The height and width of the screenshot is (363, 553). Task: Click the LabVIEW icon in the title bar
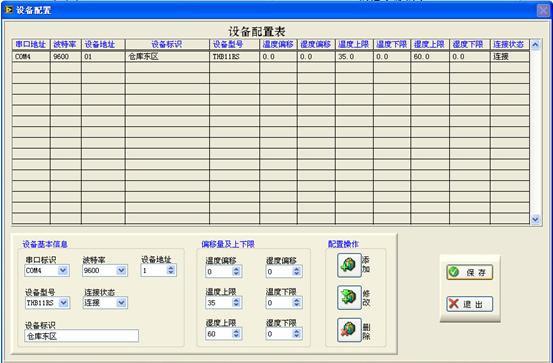click(x=8, y=10)
